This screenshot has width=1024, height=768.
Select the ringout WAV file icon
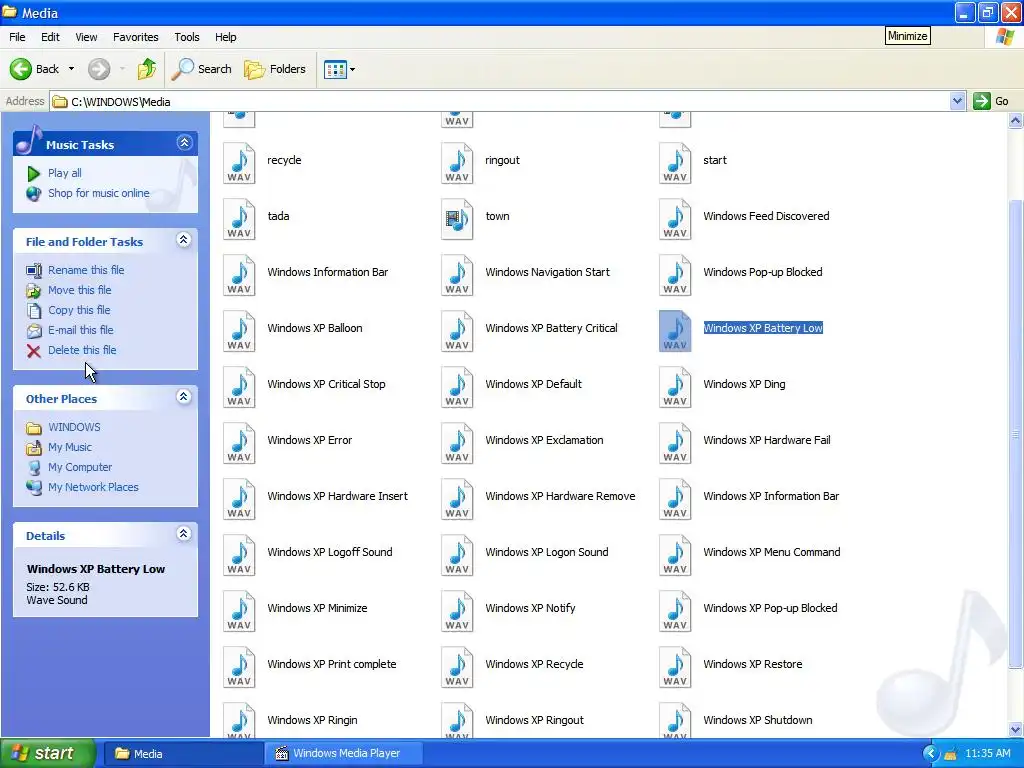pos(457,163)
